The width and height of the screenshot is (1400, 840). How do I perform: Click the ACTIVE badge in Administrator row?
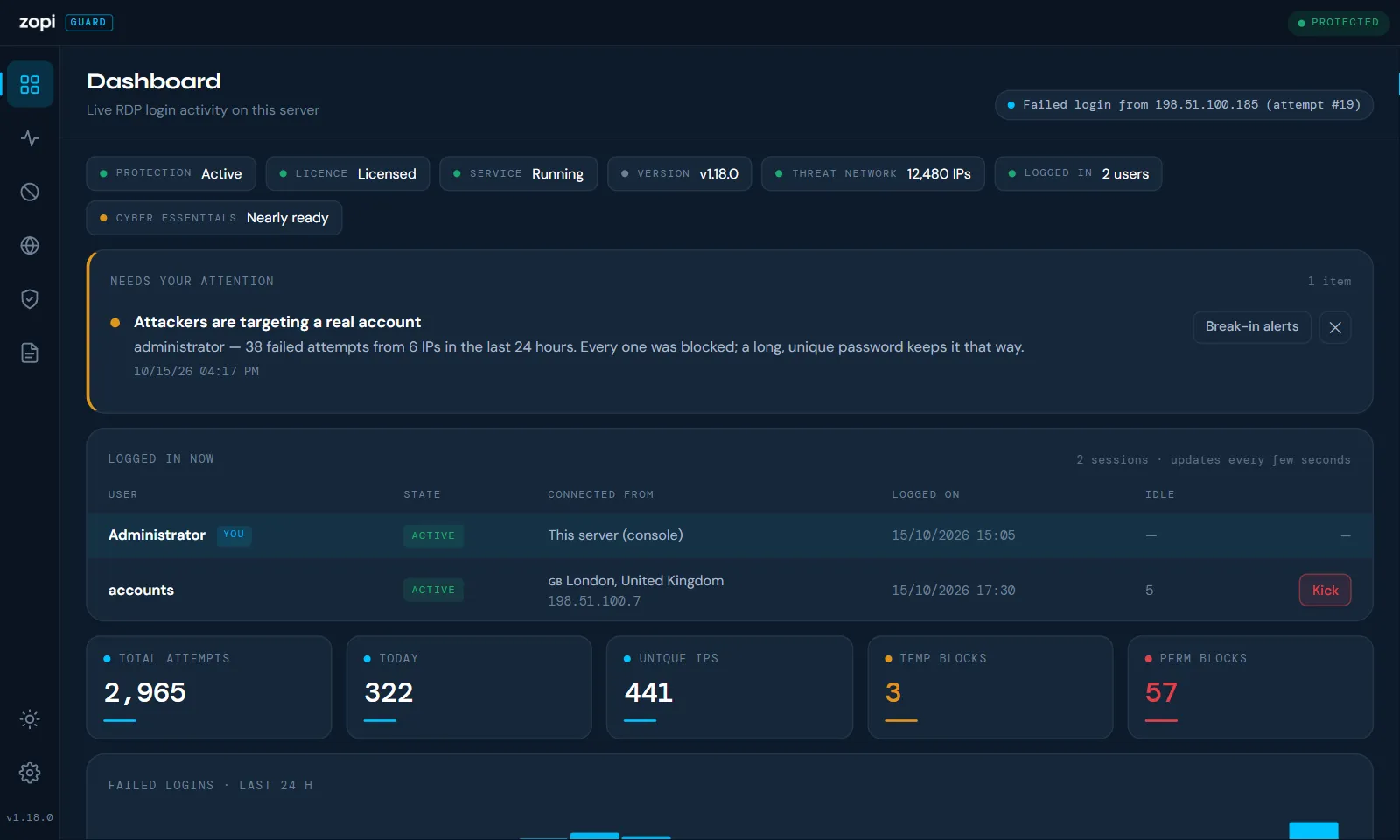pos(433,535)
